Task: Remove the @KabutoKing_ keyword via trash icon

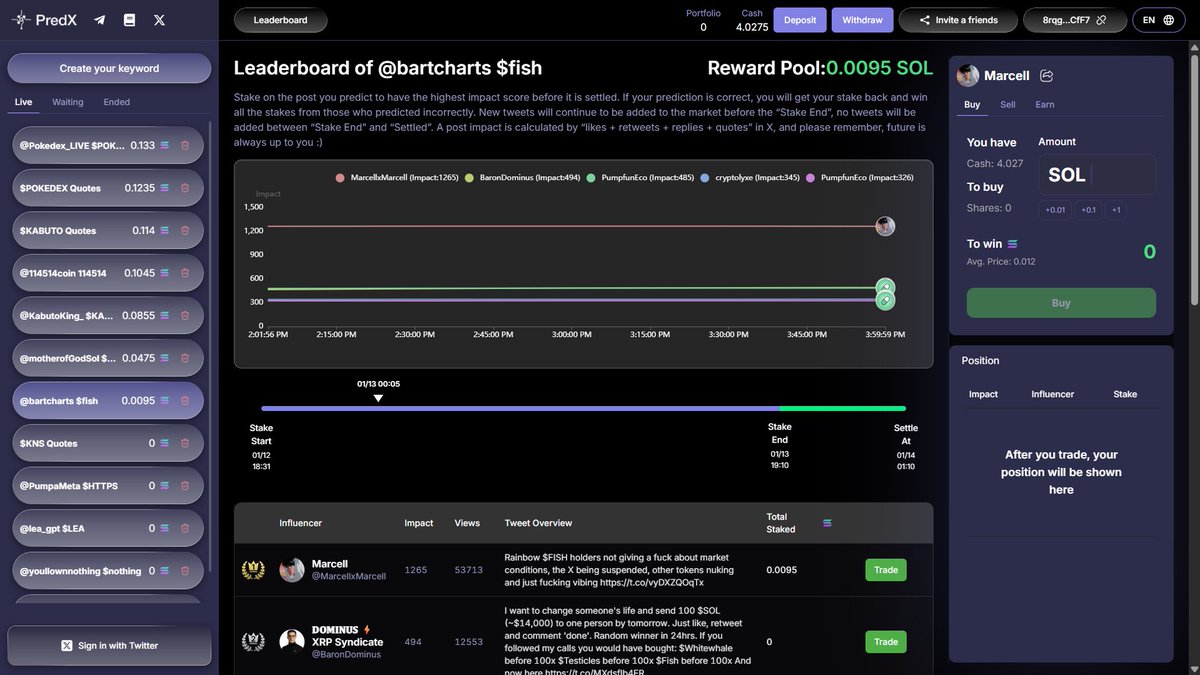Action: (x=185, y=316)
